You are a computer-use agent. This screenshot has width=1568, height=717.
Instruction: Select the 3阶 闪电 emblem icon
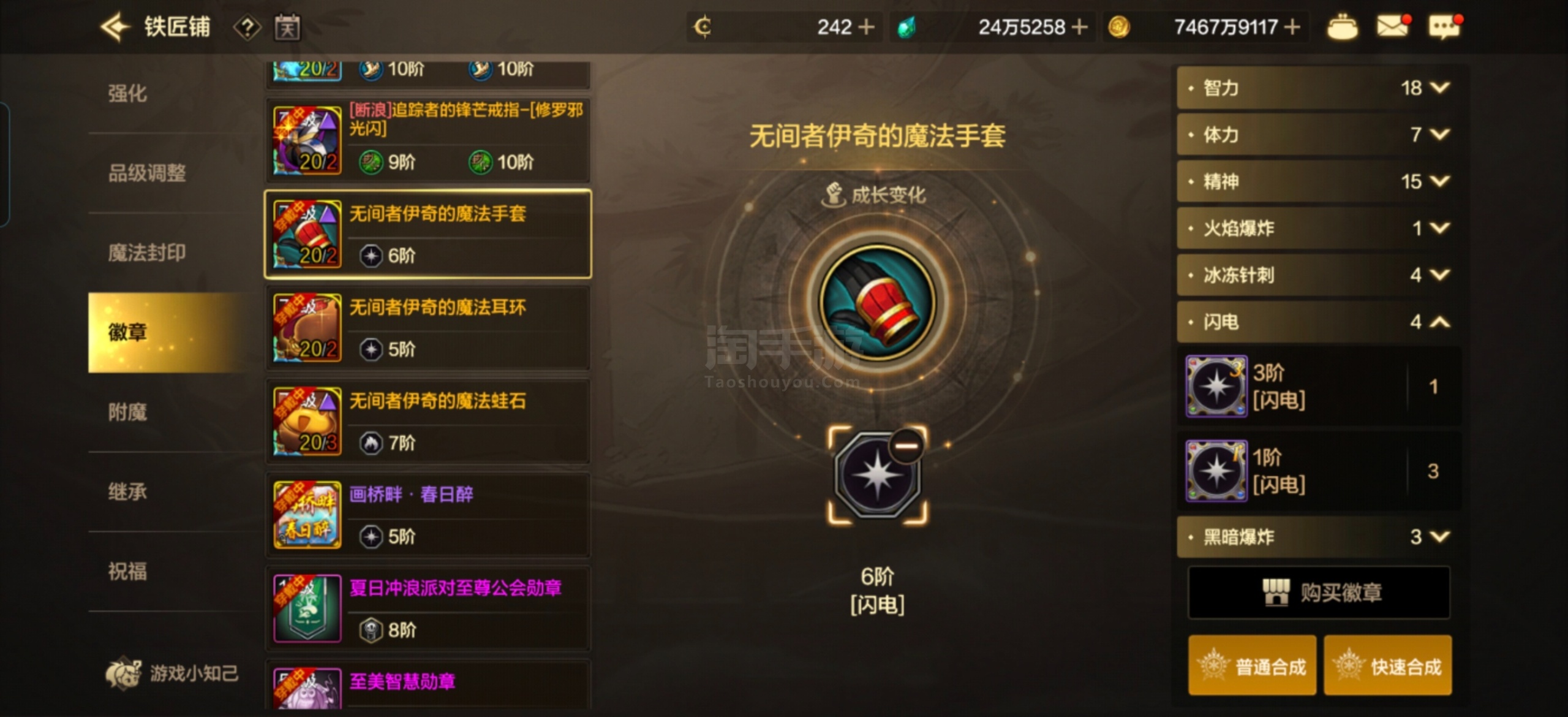point(1216,387)
